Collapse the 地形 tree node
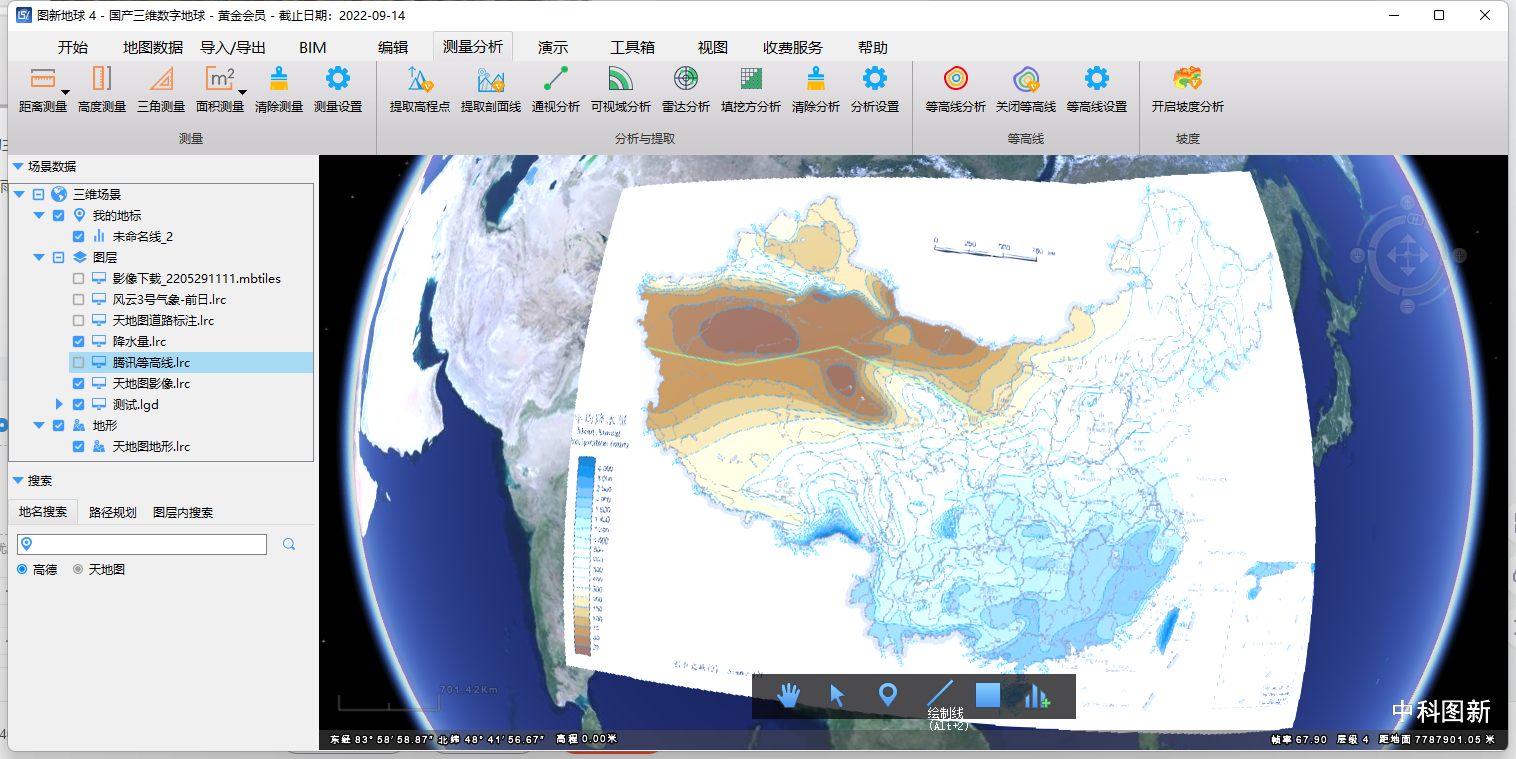The image size is (1516, 759). point(39,425)
